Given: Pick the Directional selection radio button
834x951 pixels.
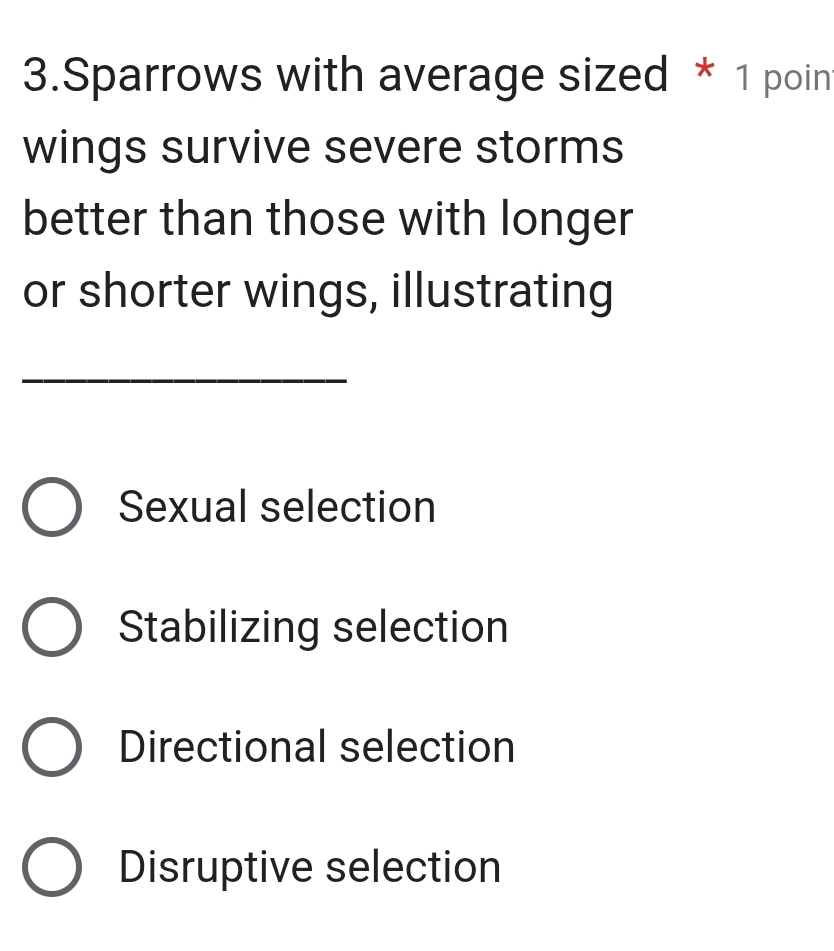Looking at the screenshot, I should pos(53,747).
